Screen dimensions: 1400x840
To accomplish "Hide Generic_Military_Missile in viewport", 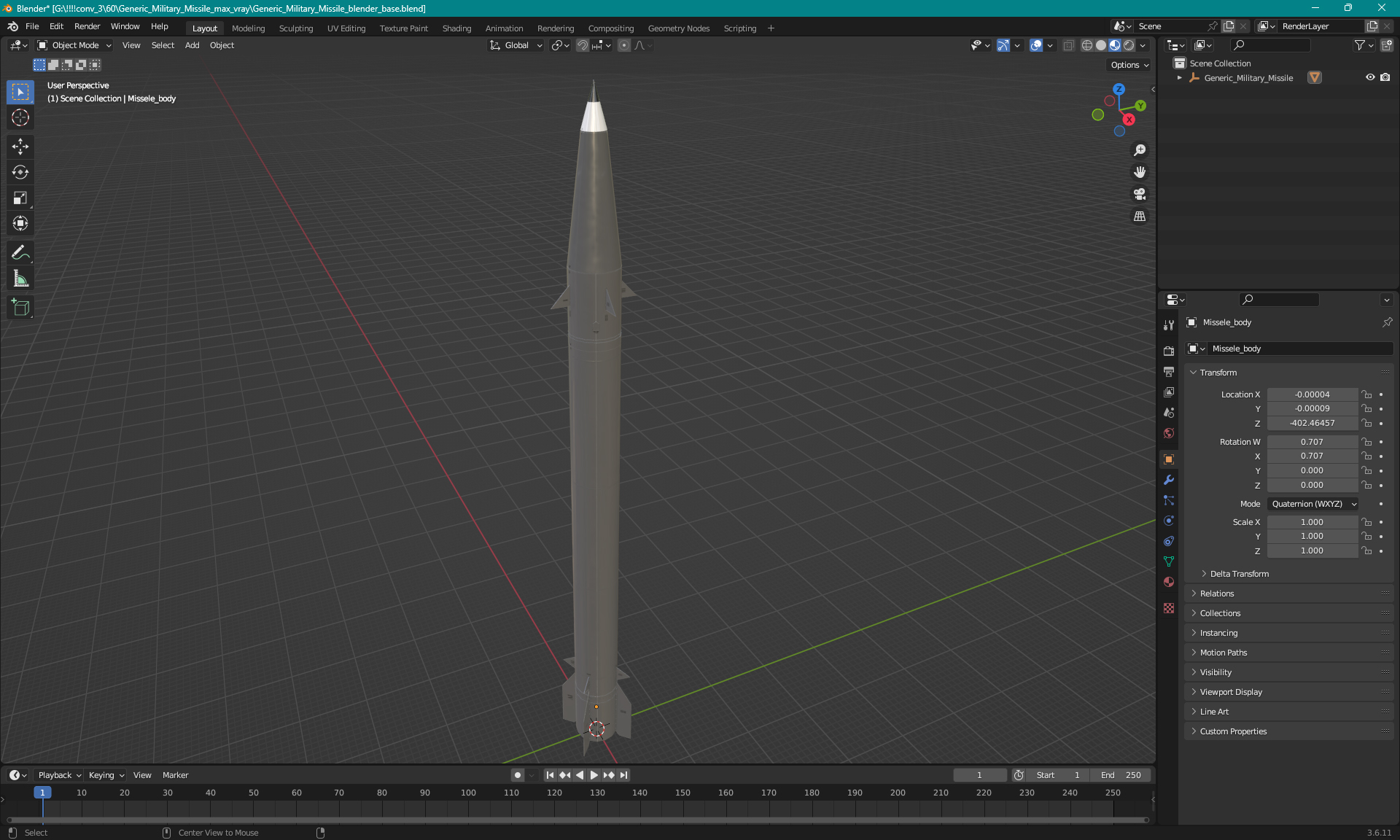I will (1370, 77).
